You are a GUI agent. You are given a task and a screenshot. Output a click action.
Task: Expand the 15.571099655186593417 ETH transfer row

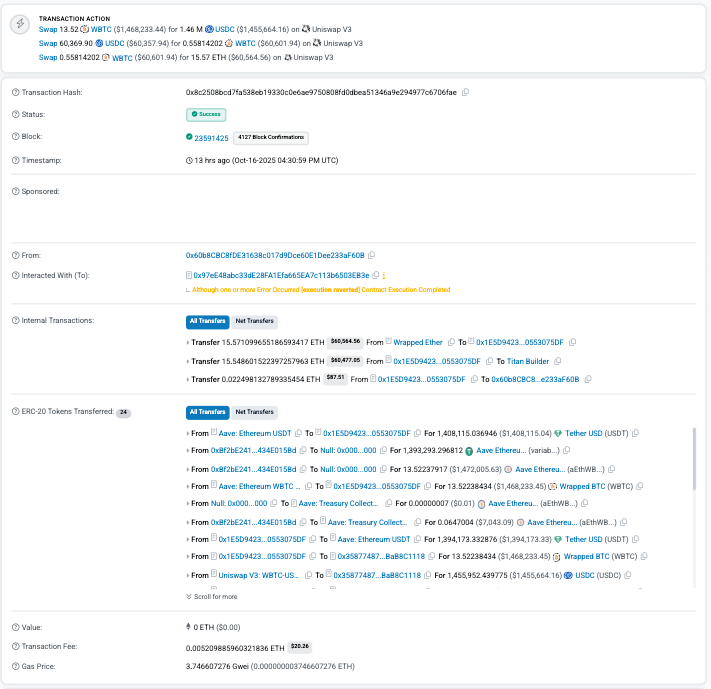click(x=188, y=342)
